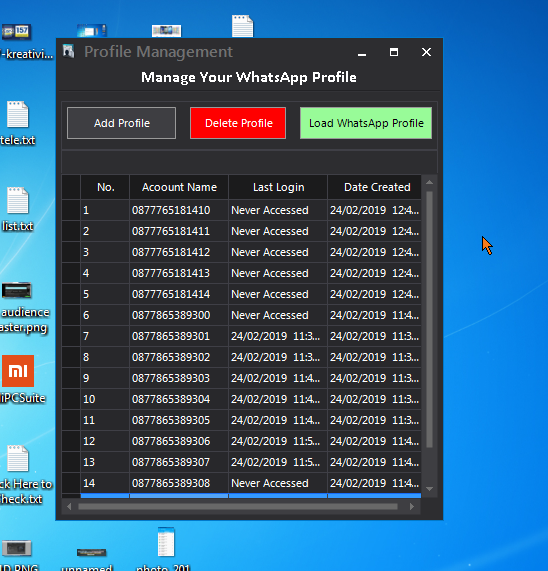This screenshot has width=548, height=571.
Task: Select account 0877865389301 in the table
Action: [179, 336]
